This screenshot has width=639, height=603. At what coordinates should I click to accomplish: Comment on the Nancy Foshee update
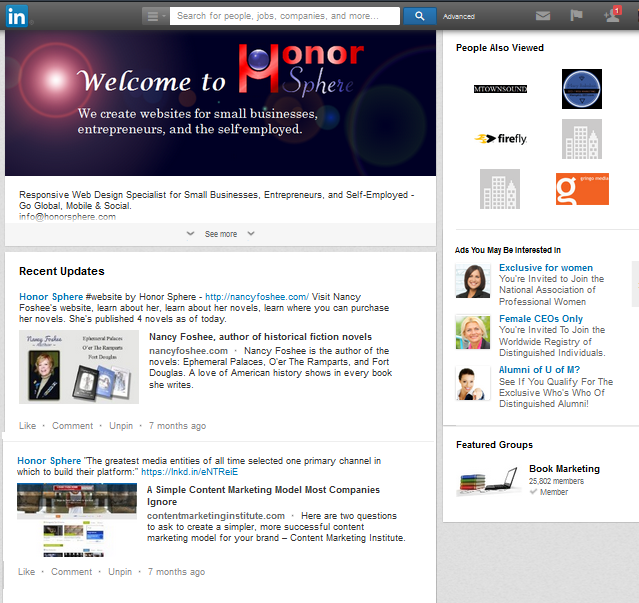pos(73,426)
